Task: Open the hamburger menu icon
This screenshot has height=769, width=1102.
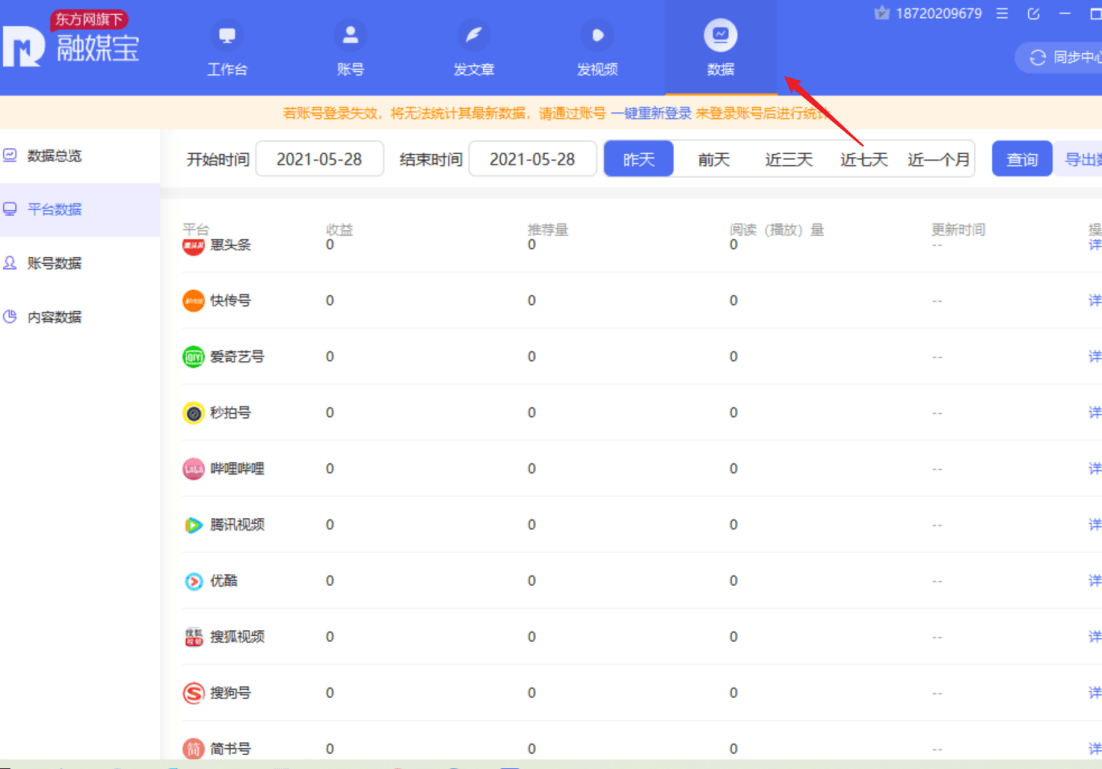Action: click(x=1002, y=13)
